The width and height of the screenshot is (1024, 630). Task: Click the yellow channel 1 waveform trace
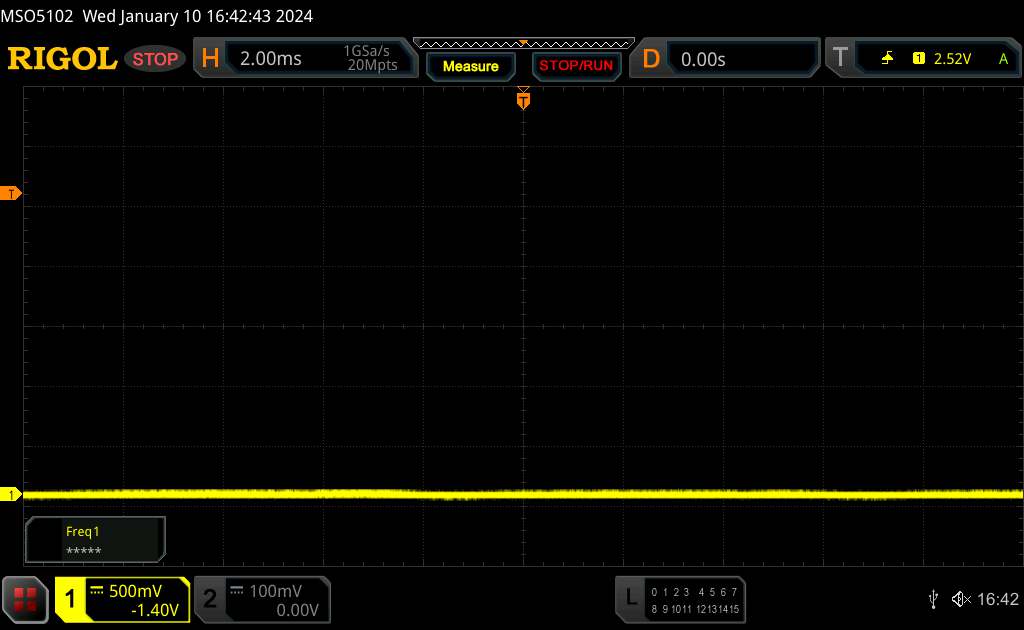[522, 494]
